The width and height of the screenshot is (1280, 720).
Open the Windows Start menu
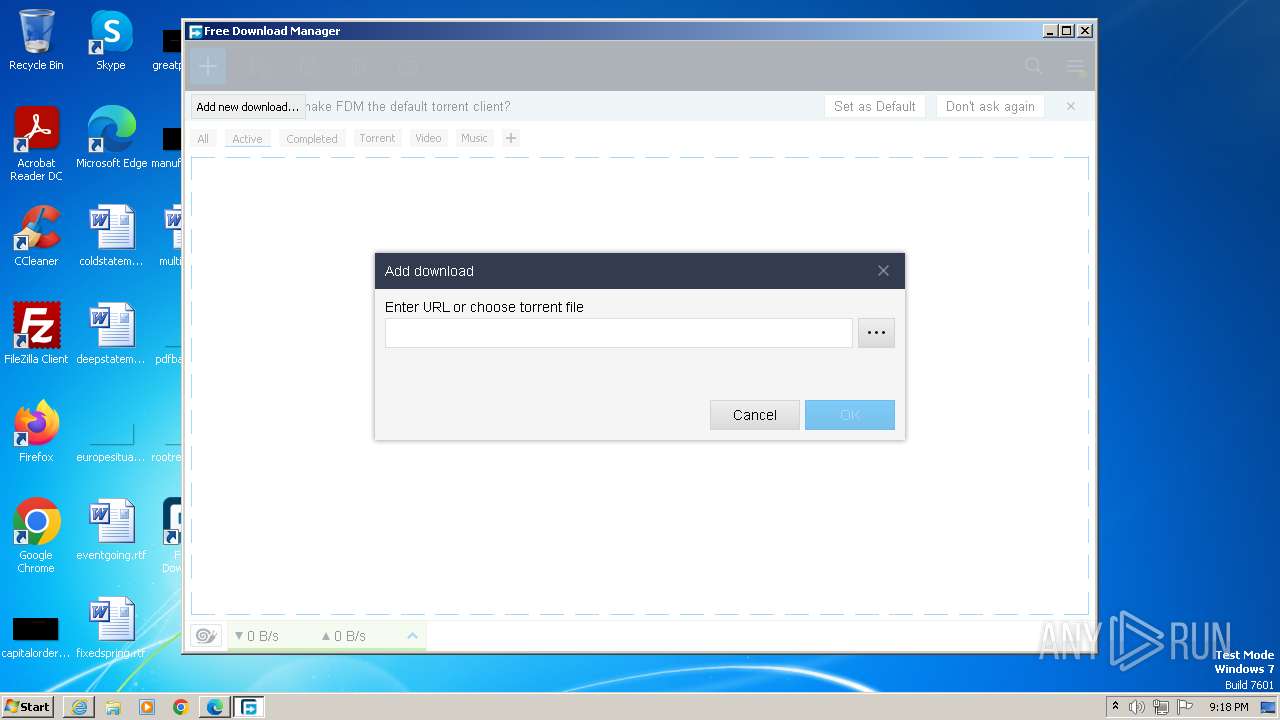tap(28, 707)
